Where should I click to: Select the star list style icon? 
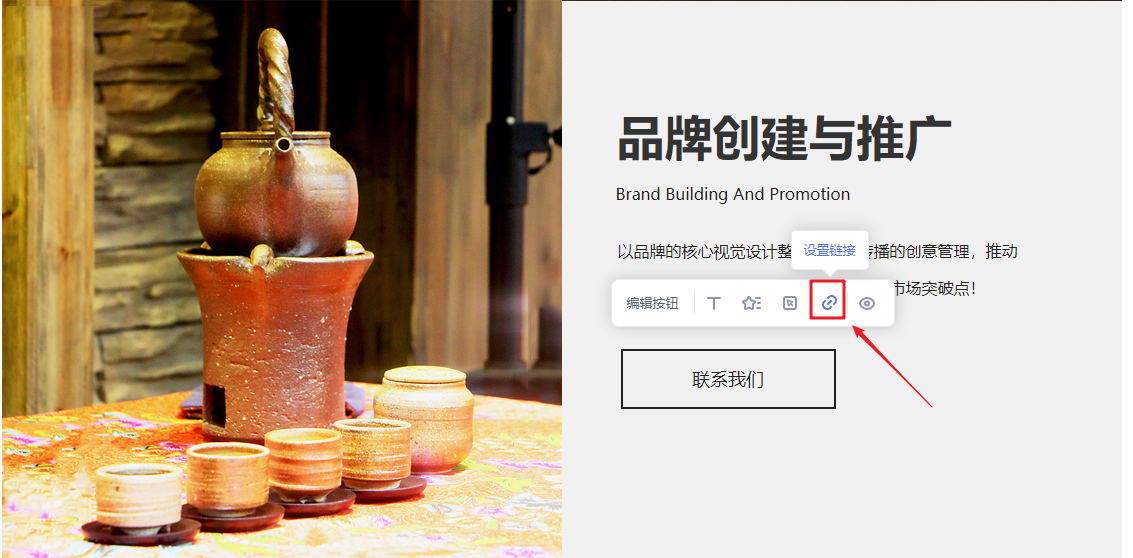751,304
